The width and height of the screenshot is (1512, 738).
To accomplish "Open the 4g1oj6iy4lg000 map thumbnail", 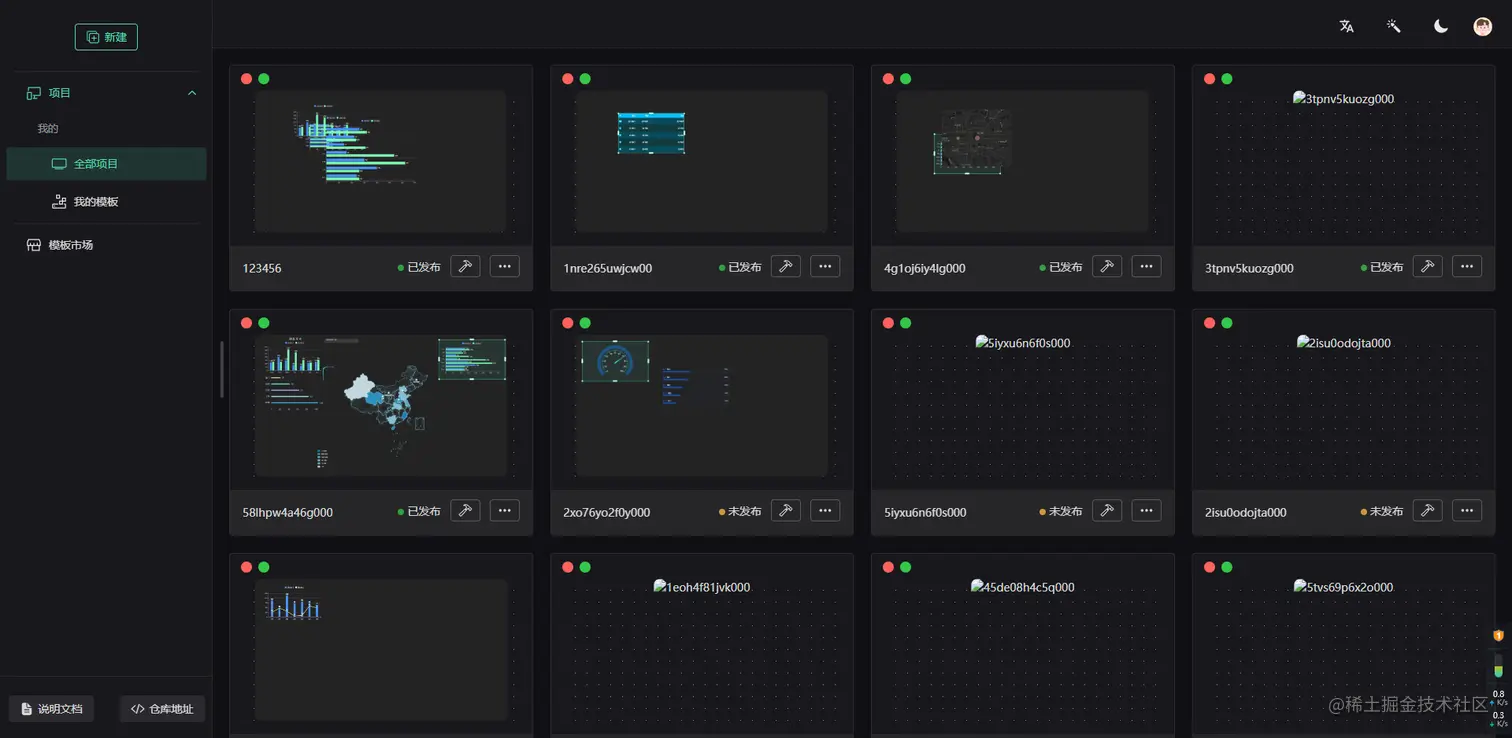I will [1023, 162].
